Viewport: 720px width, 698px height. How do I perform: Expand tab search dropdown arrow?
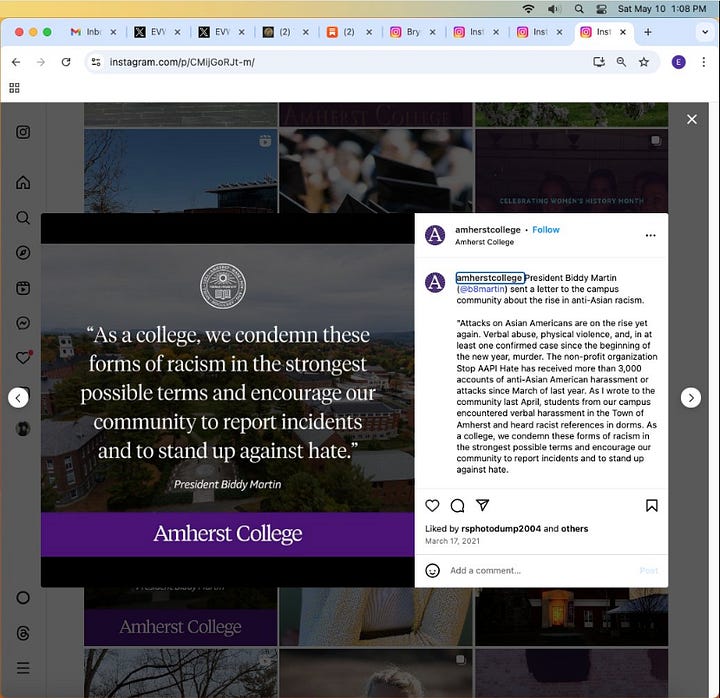pos(705,32)
